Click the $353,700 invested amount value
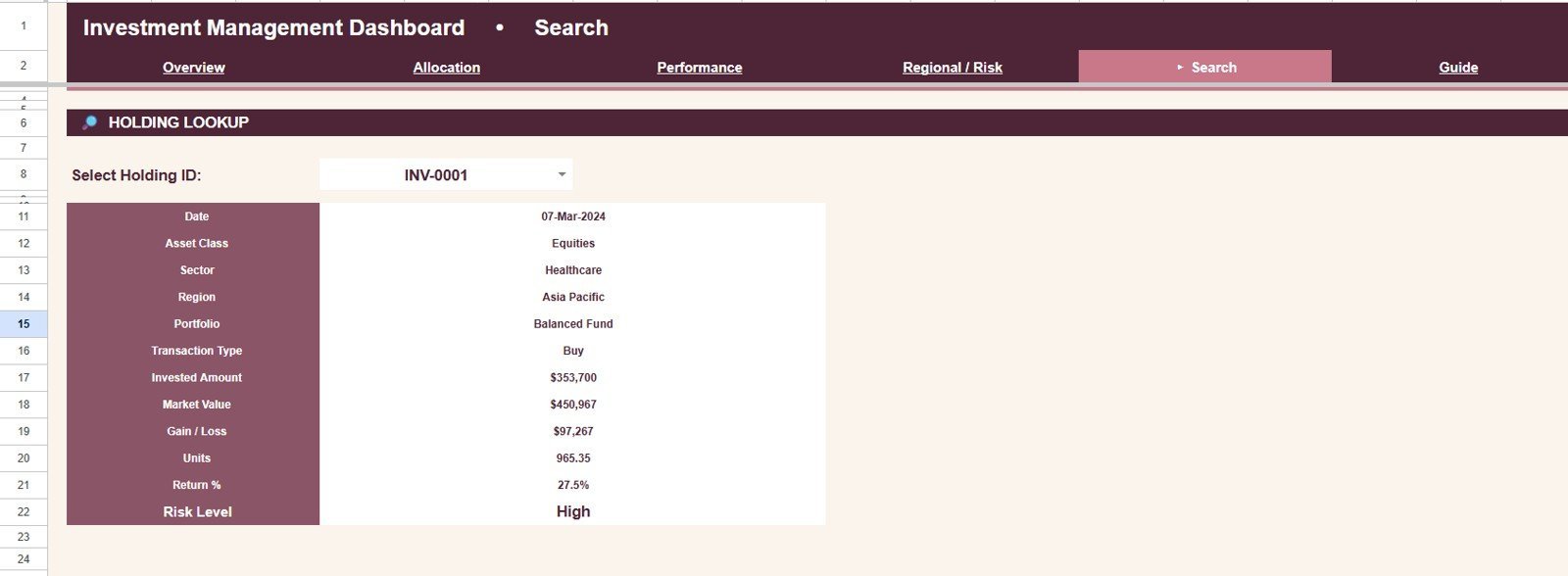 (572, 378)
